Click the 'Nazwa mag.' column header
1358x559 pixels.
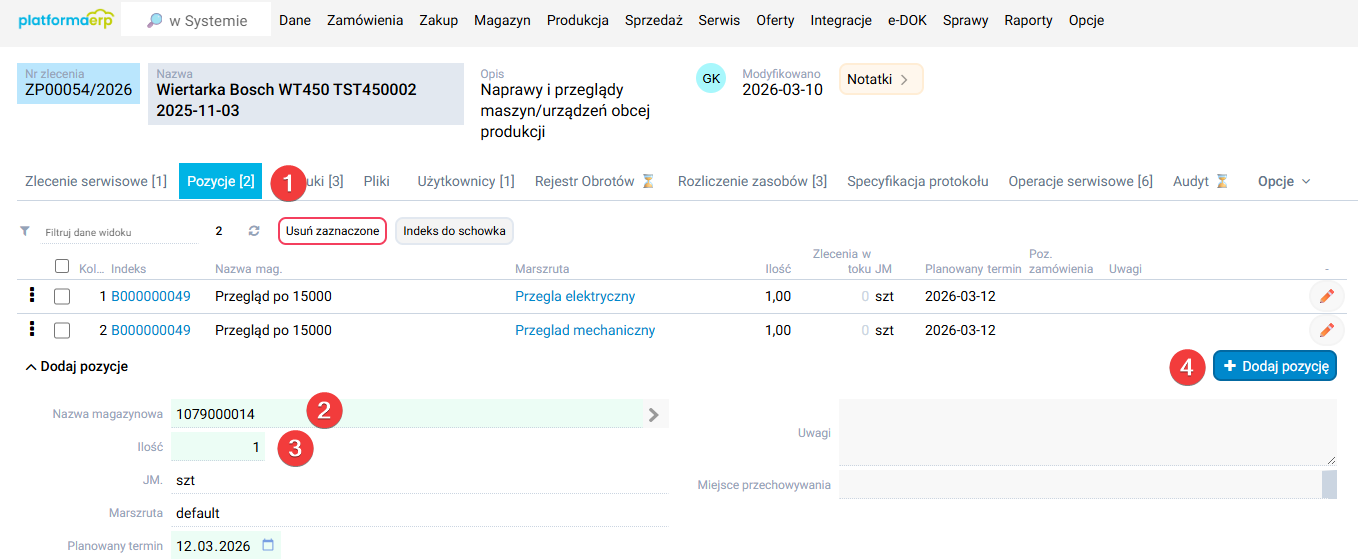(248, 269)
